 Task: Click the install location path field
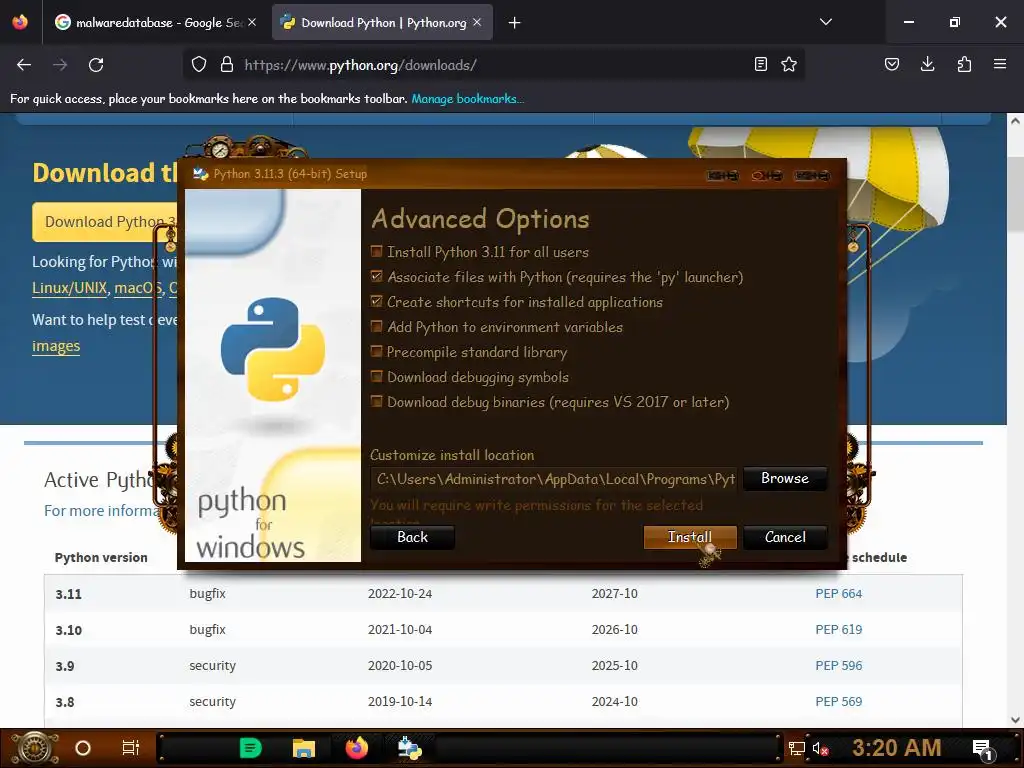(554, 479)
